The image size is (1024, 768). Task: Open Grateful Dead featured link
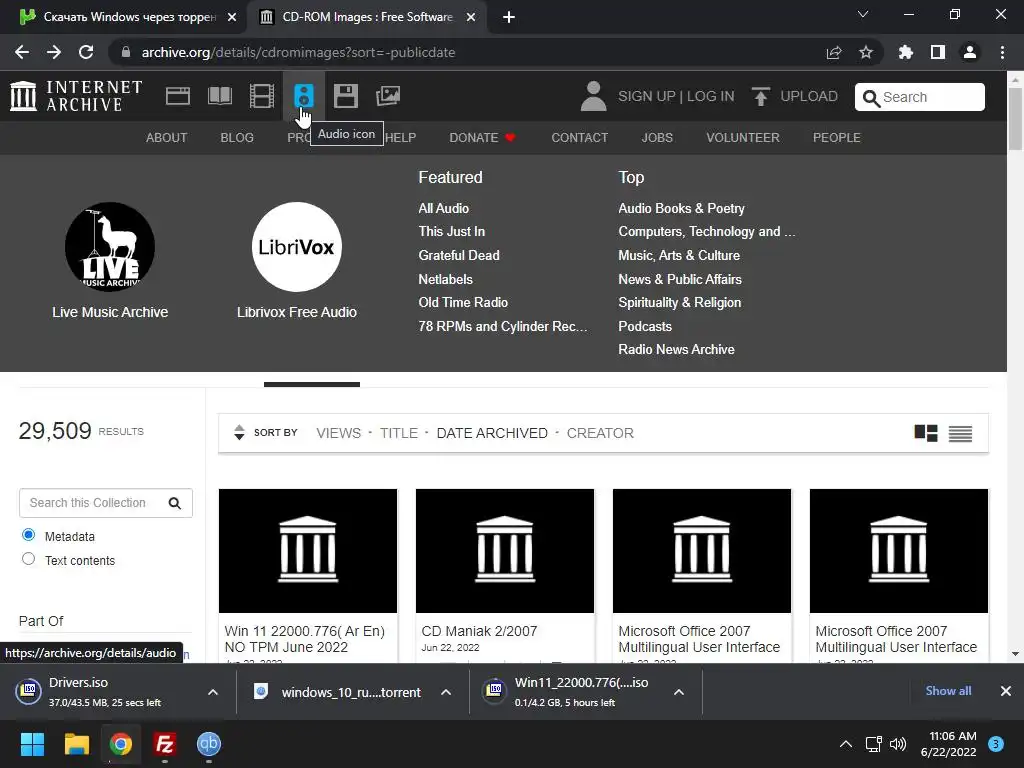click(459, 255)
